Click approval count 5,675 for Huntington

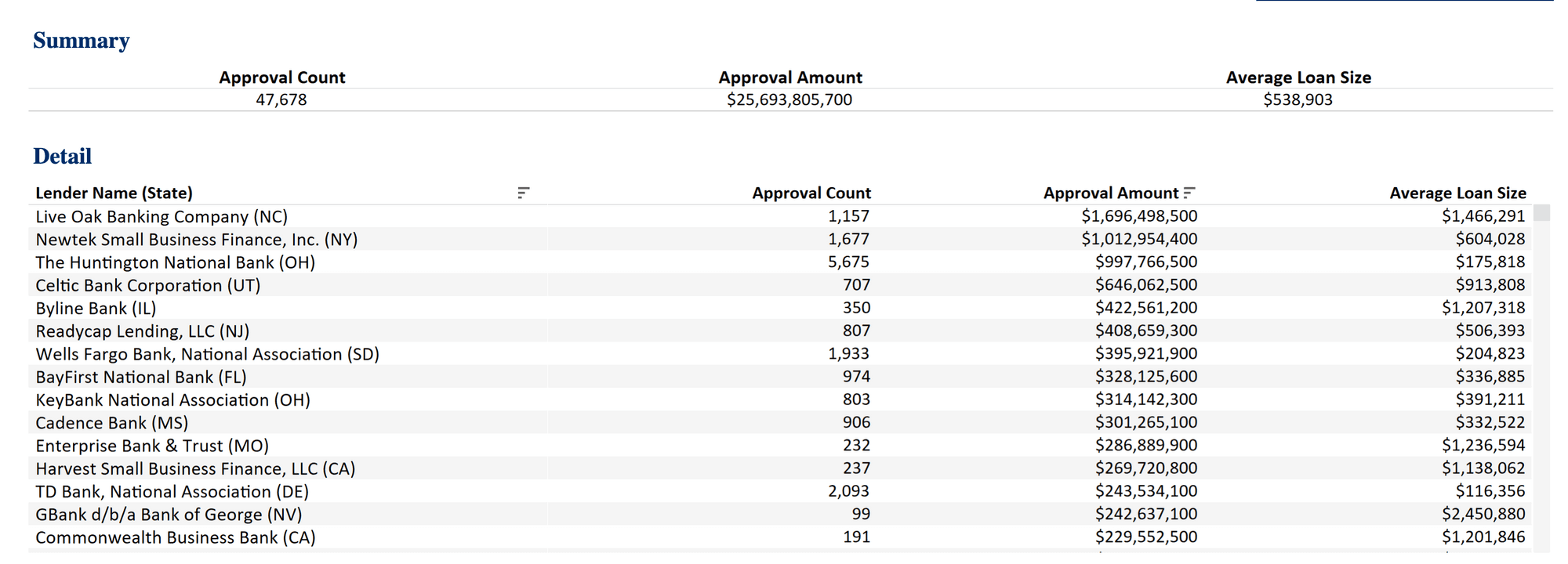point(849,262)
